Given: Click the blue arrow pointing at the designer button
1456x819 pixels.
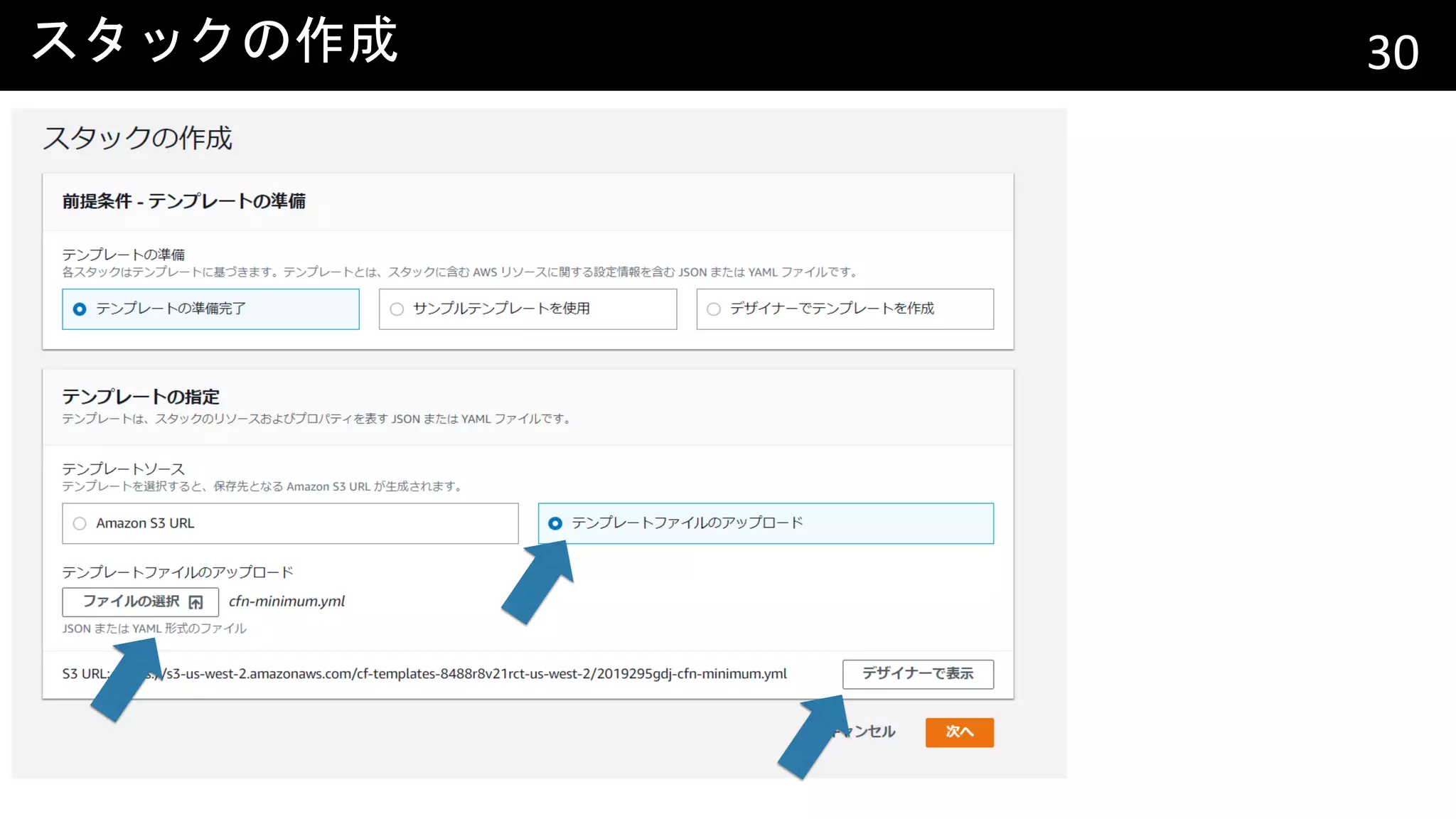Looking at the screenshot, I should pos(815,736).
